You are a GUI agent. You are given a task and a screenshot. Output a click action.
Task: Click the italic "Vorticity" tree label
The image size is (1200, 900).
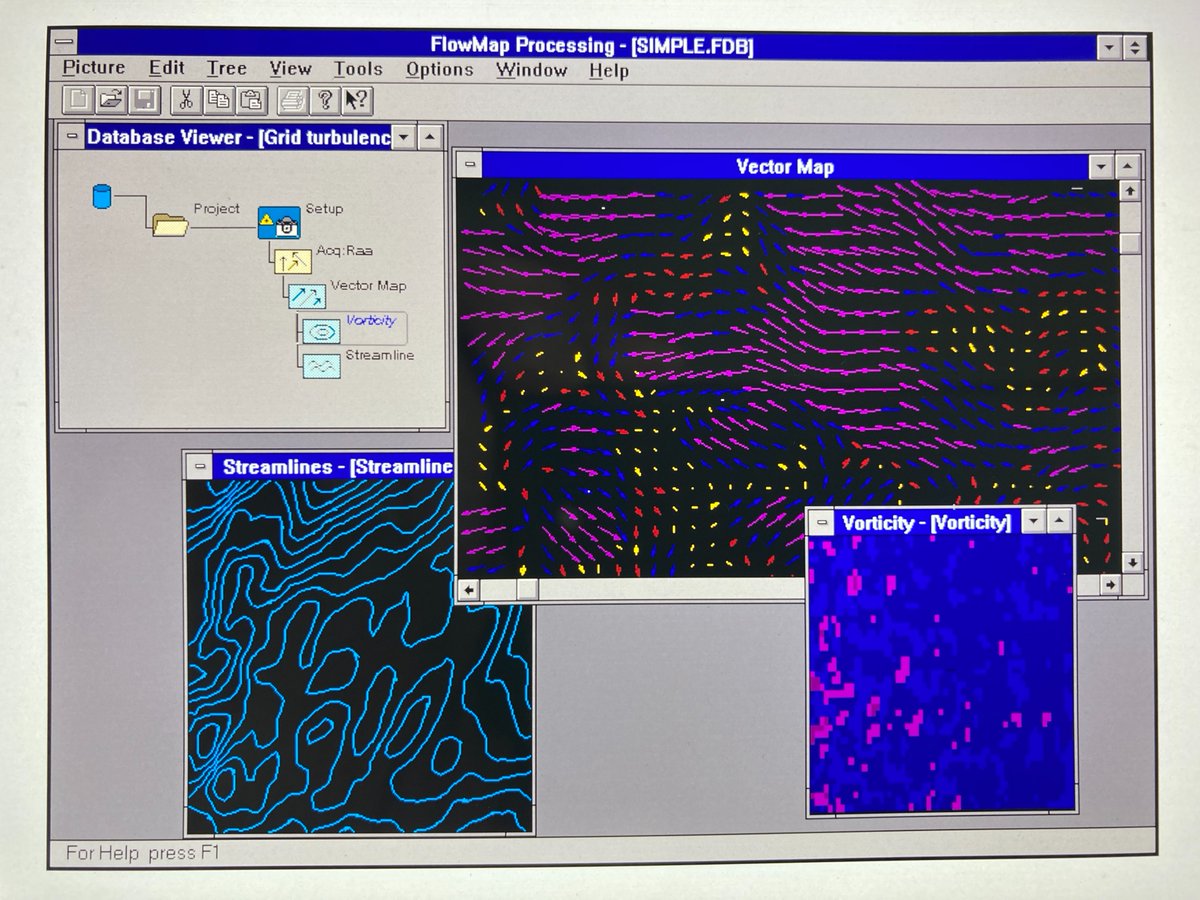tap(371, 321)
